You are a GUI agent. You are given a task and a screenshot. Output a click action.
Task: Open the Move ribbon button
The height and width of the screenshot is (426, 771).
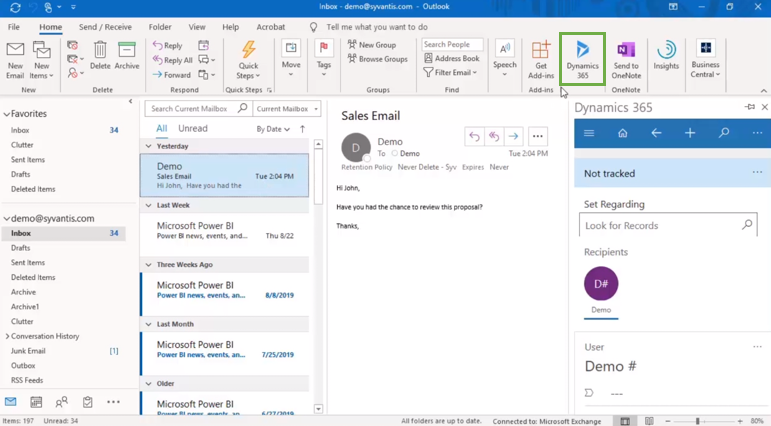pyautogui.click(x=291, y=59)
